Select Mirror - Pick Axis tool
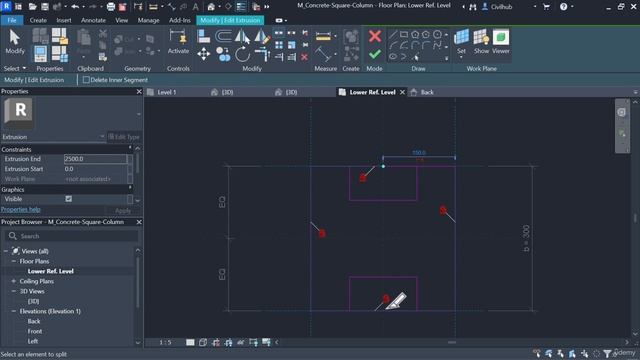 [242, 37]
